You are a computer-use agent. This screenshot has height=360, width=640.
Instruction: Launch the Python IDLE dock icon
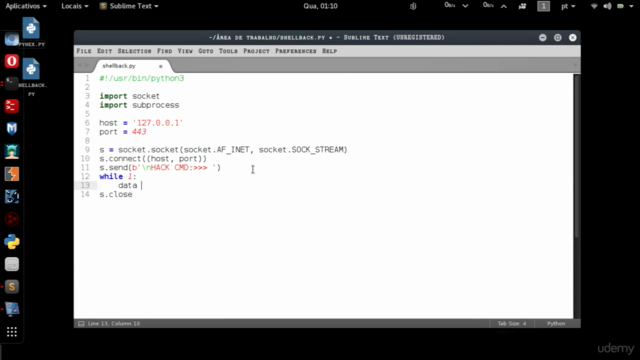pos(12,242)
